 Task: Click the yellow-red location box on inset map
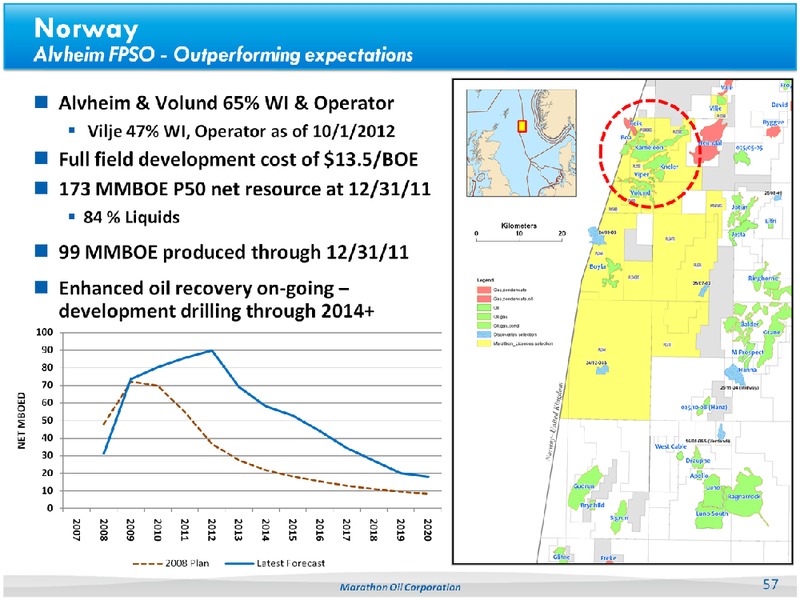521,126
